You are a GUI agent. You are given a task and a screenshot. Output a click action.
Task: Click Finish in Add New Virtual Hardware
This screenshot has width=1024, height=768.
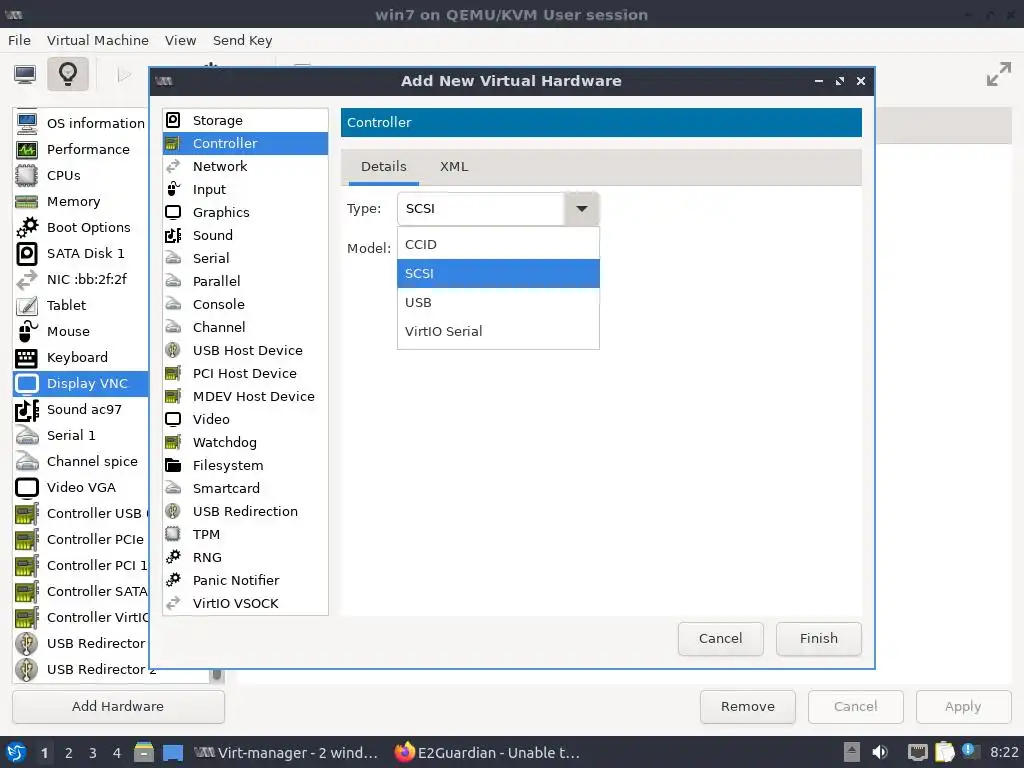[818, 638]
